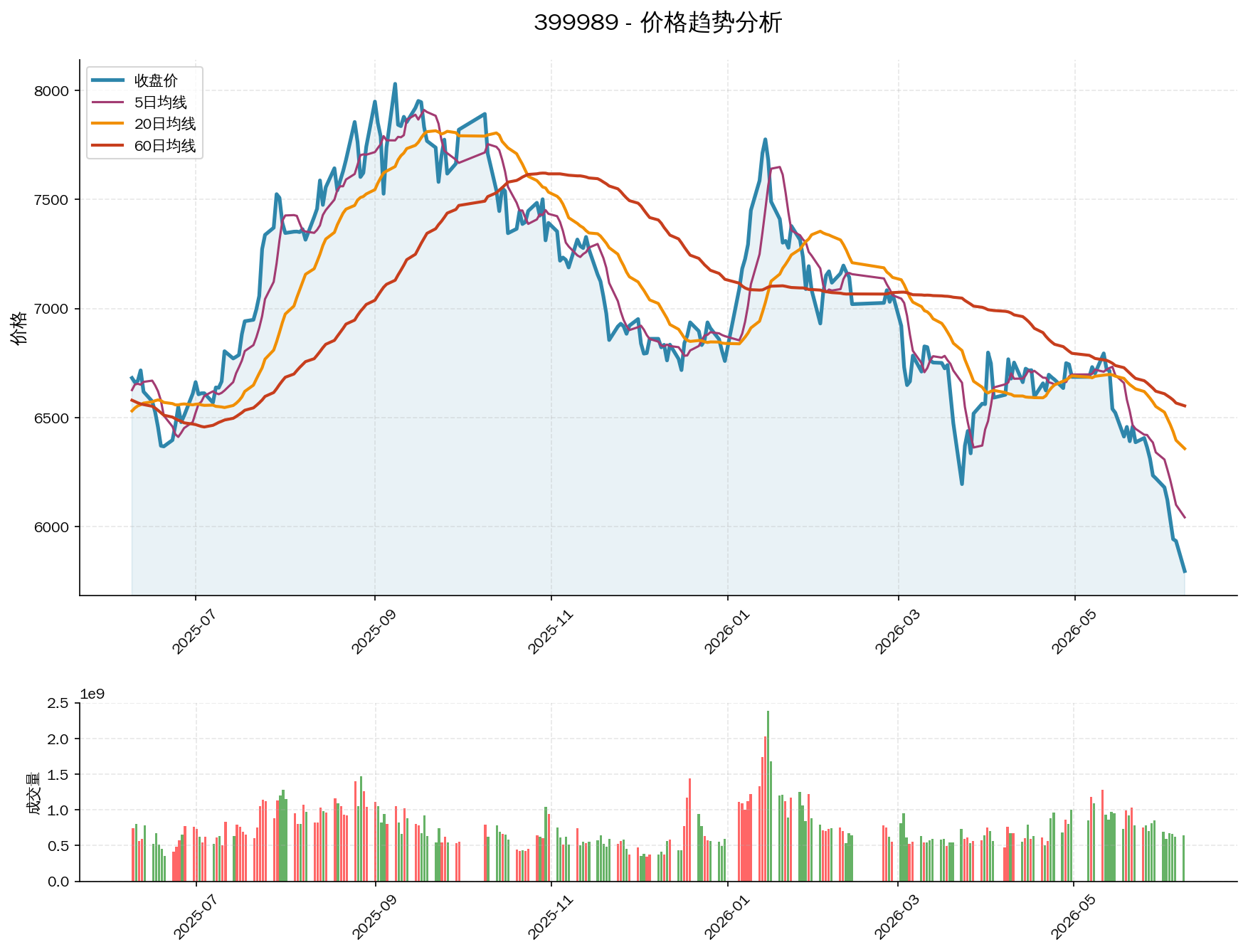Click the blue 收盘价 legend line swatch
This screenshot has width=1248, height=952.
click(x=109, y=80)
